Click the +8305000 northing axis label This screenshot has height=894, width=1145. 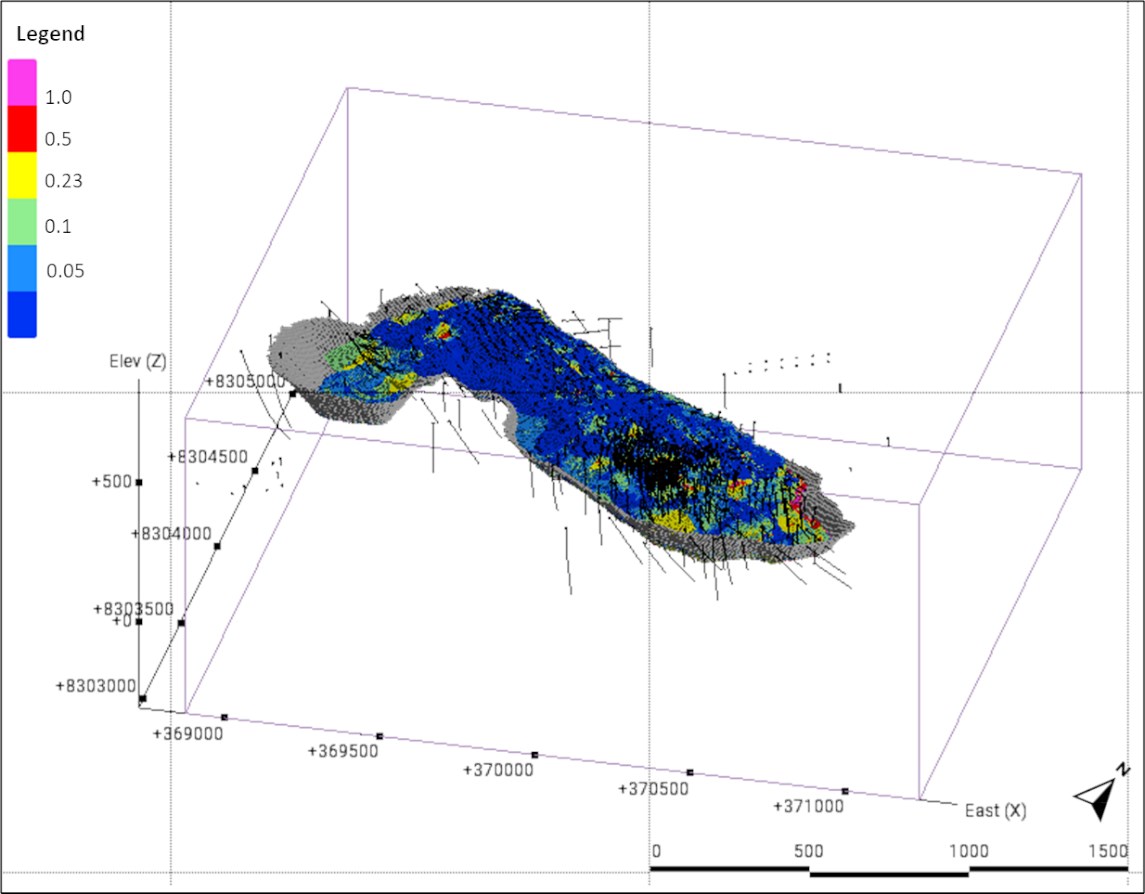coord(244,381)
